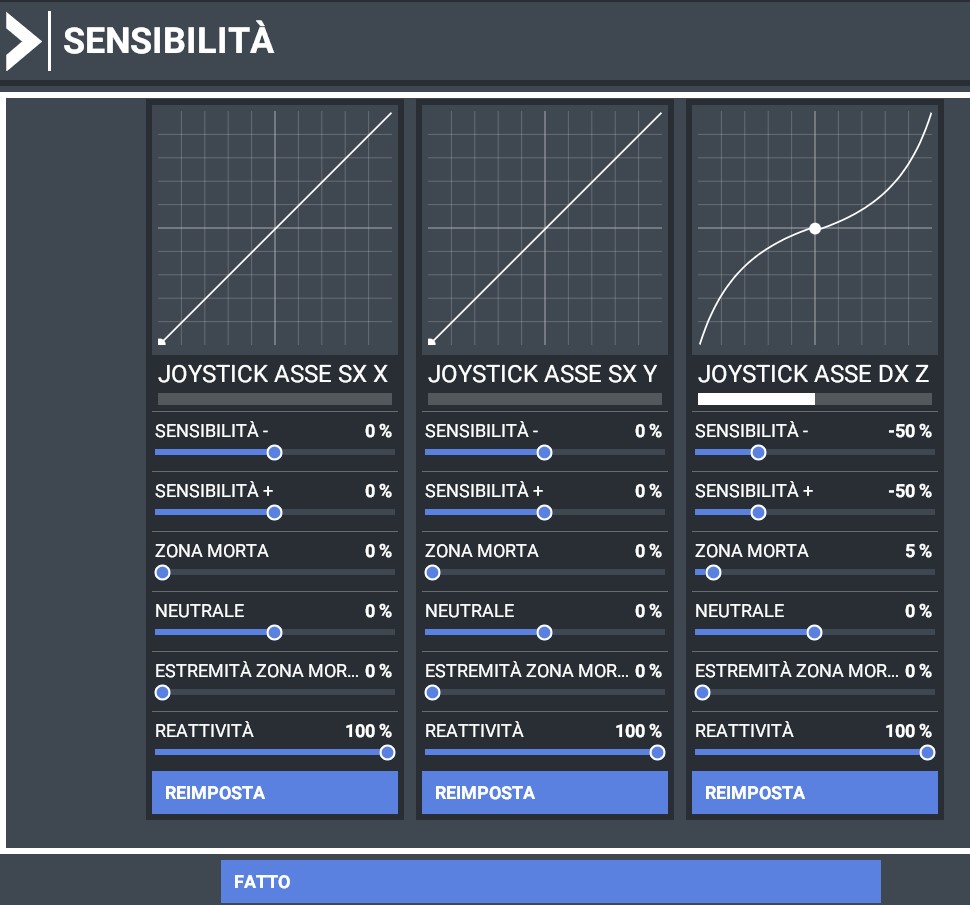Click the center point on Joystick Asse DX Z curve
This screenshot has height=905, width=970.
(815, 228)
